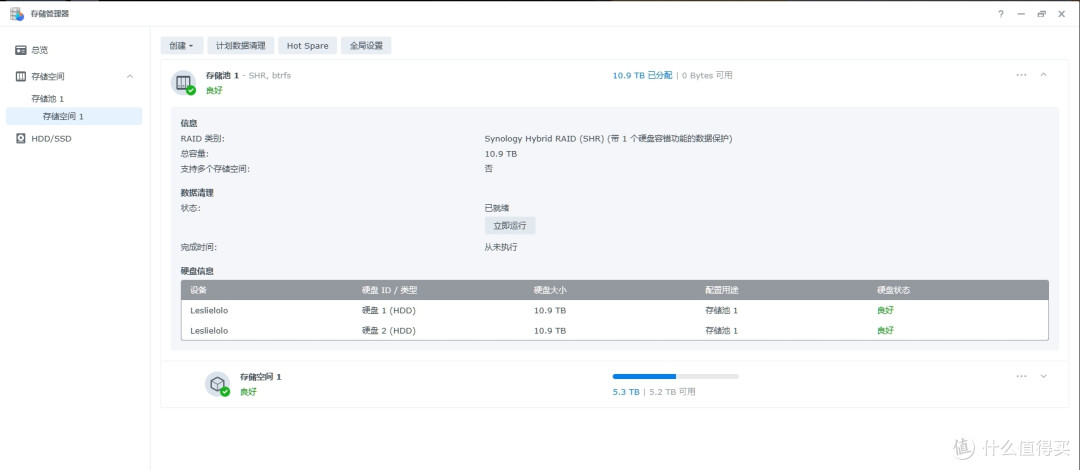Maximize the Storage Manager window
The width and height of the screenshot is (1080, 470).
[x=1041, y=14]
